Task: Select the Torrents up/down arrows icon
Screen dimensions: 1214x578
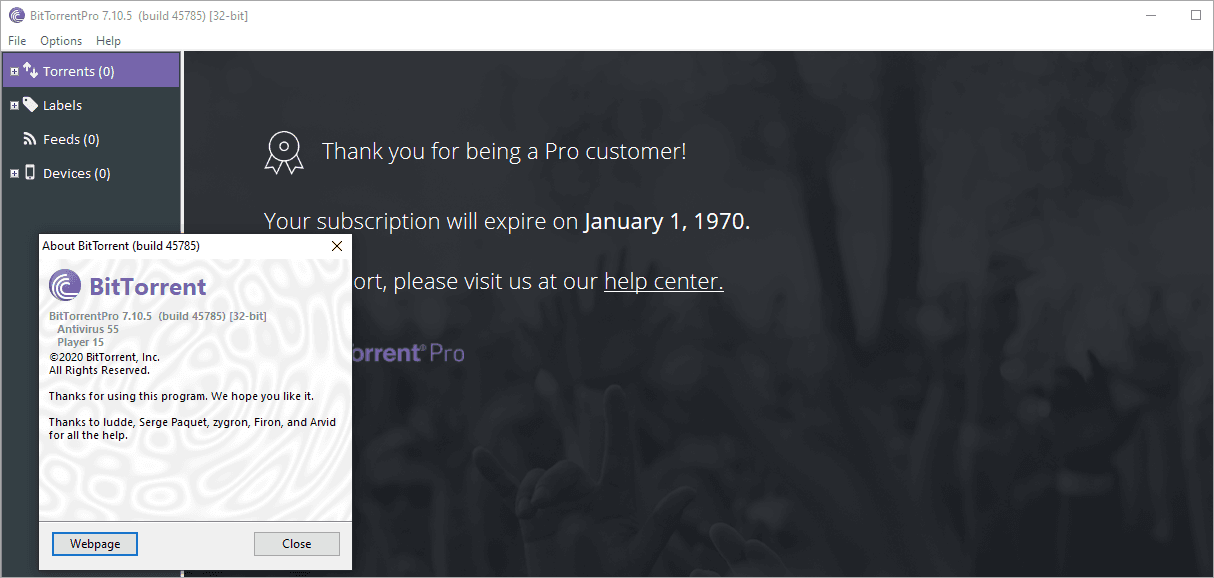Action: (x=31, y=70)
